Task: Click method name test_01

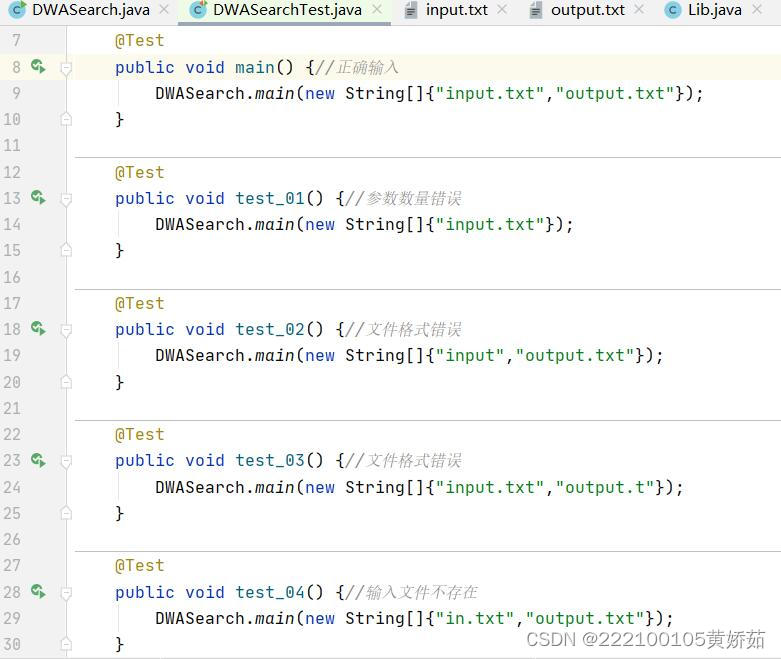Action: (269, 198)
